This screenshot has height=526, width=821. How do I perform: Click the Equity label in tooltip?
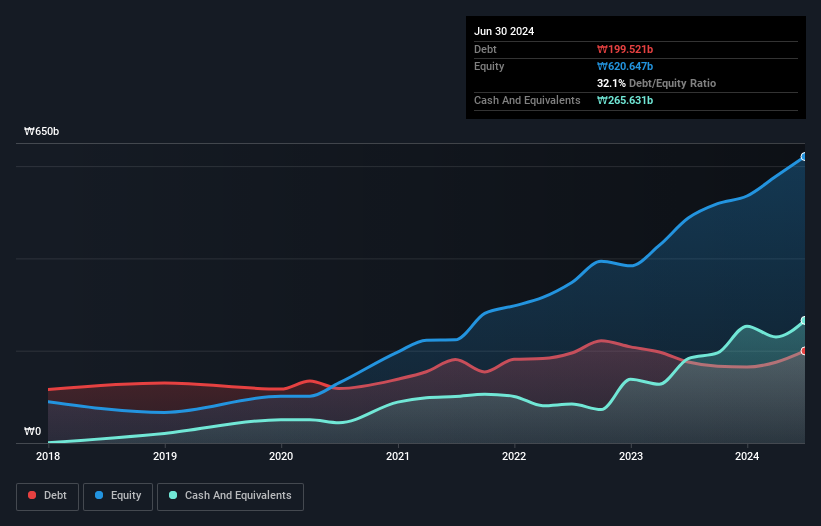coord(489,66)
